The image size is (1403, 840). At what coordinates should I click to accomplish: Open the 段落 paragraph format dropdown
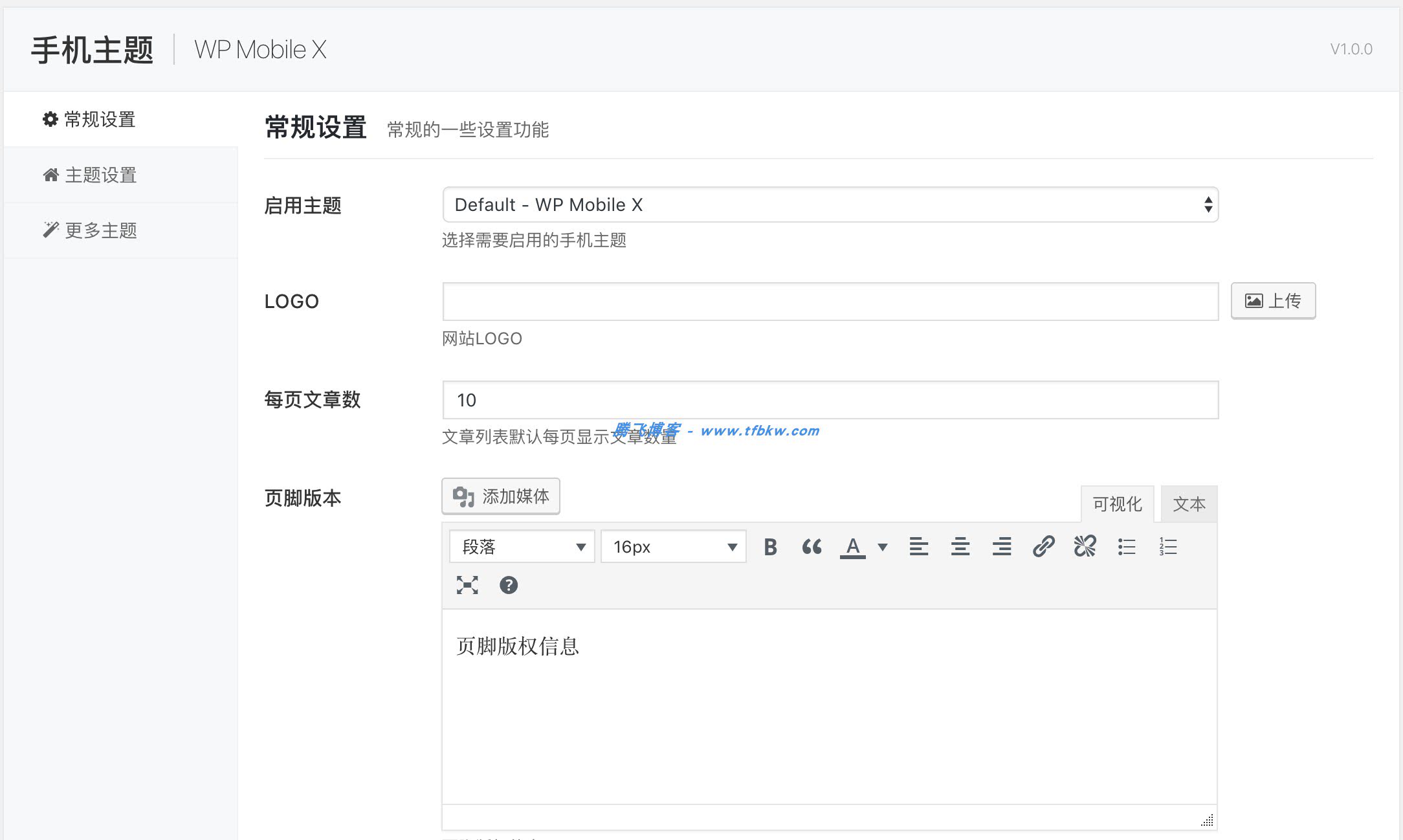click(x=522, y=547)
